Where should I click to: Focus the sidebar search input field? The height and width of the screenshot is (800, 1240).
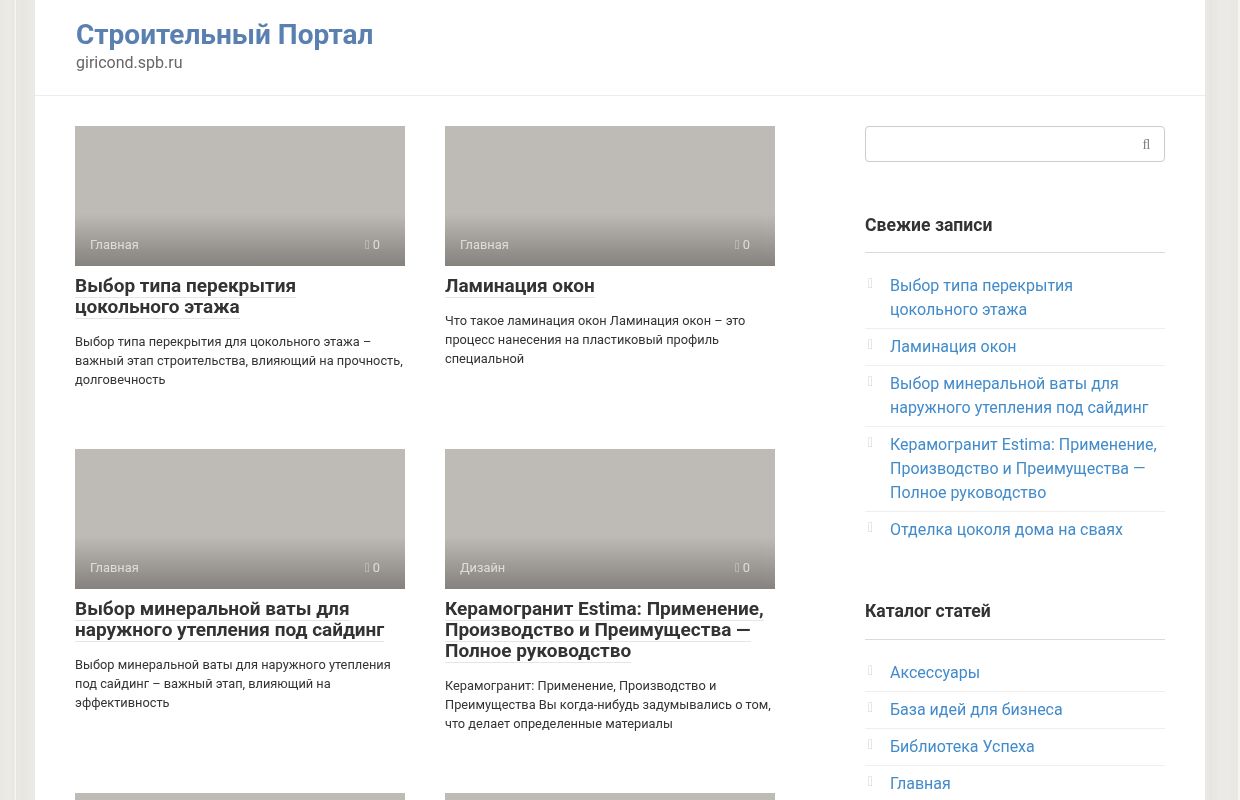tap(1015, 144)
